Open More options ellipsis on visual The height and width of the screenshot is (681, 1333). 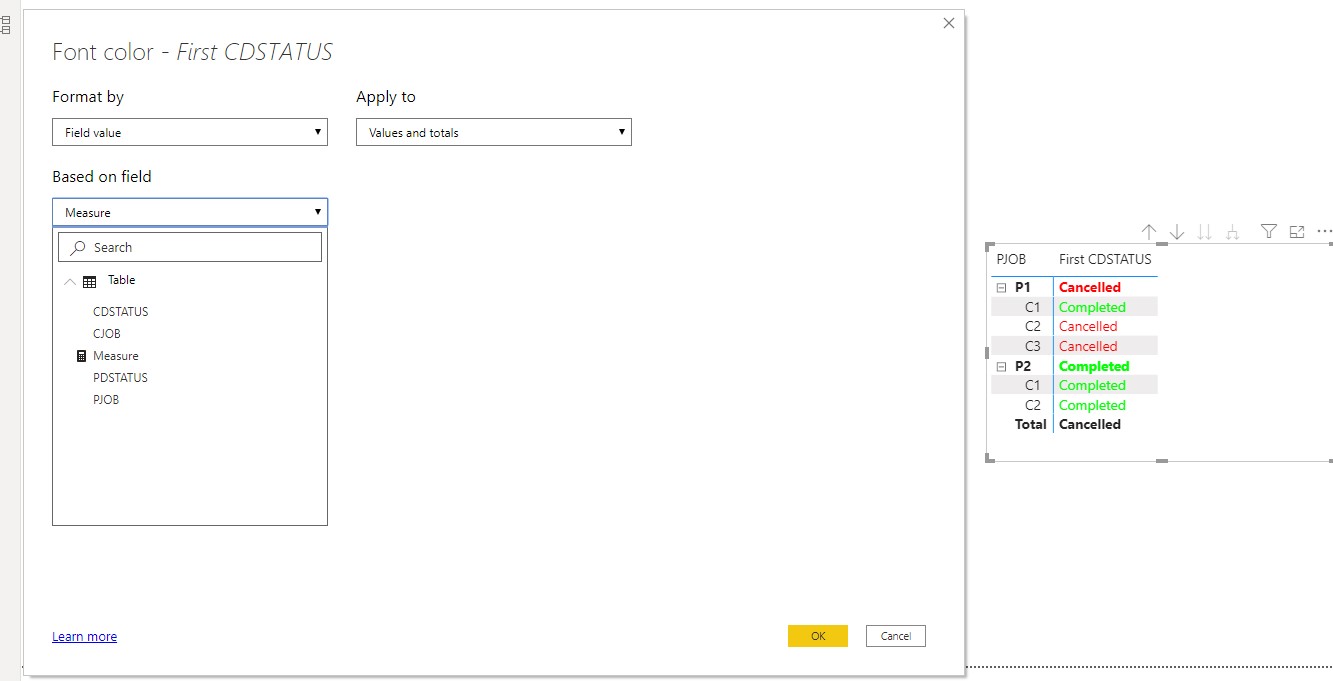(1325, 231)
